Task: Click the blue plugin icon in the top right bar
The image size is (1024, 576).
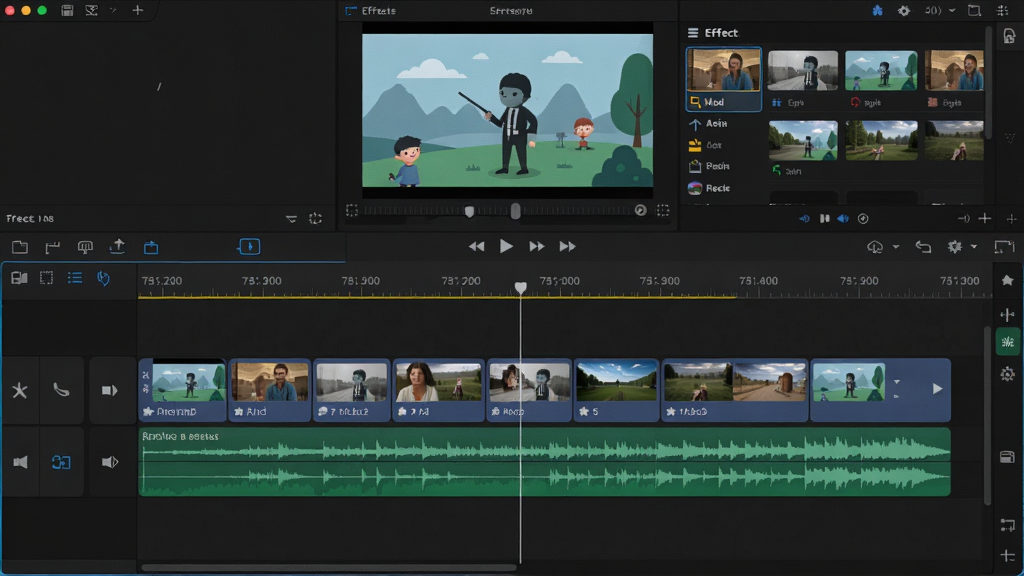Action: [x=878, y=10]
